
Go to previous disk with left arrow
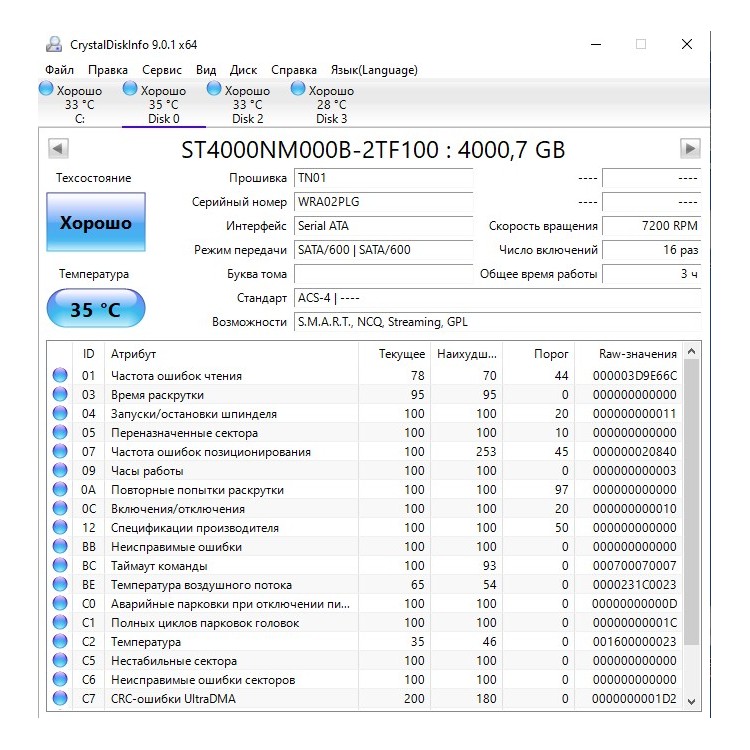pyautogui.click(x=58, y=148)
